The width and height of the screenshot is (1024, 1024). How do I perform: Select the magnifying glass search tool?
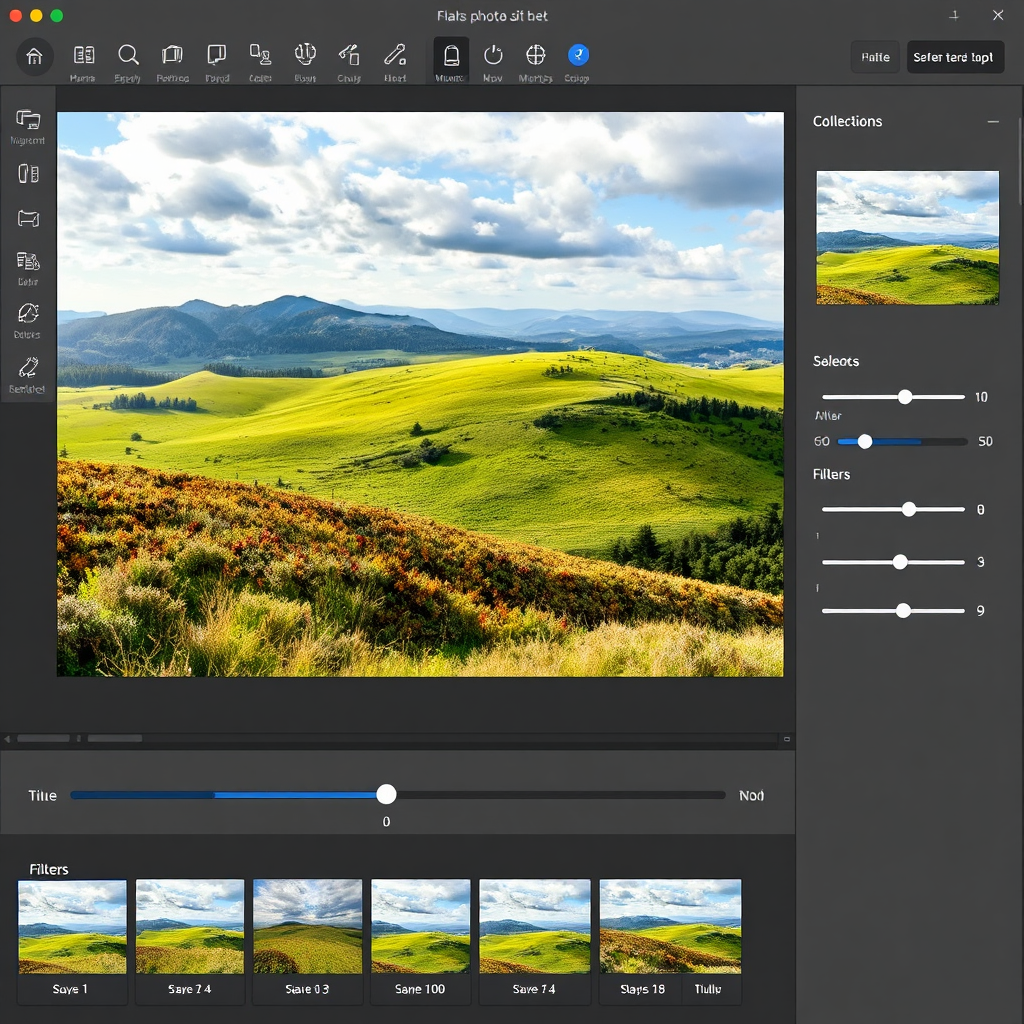(128, 55)
